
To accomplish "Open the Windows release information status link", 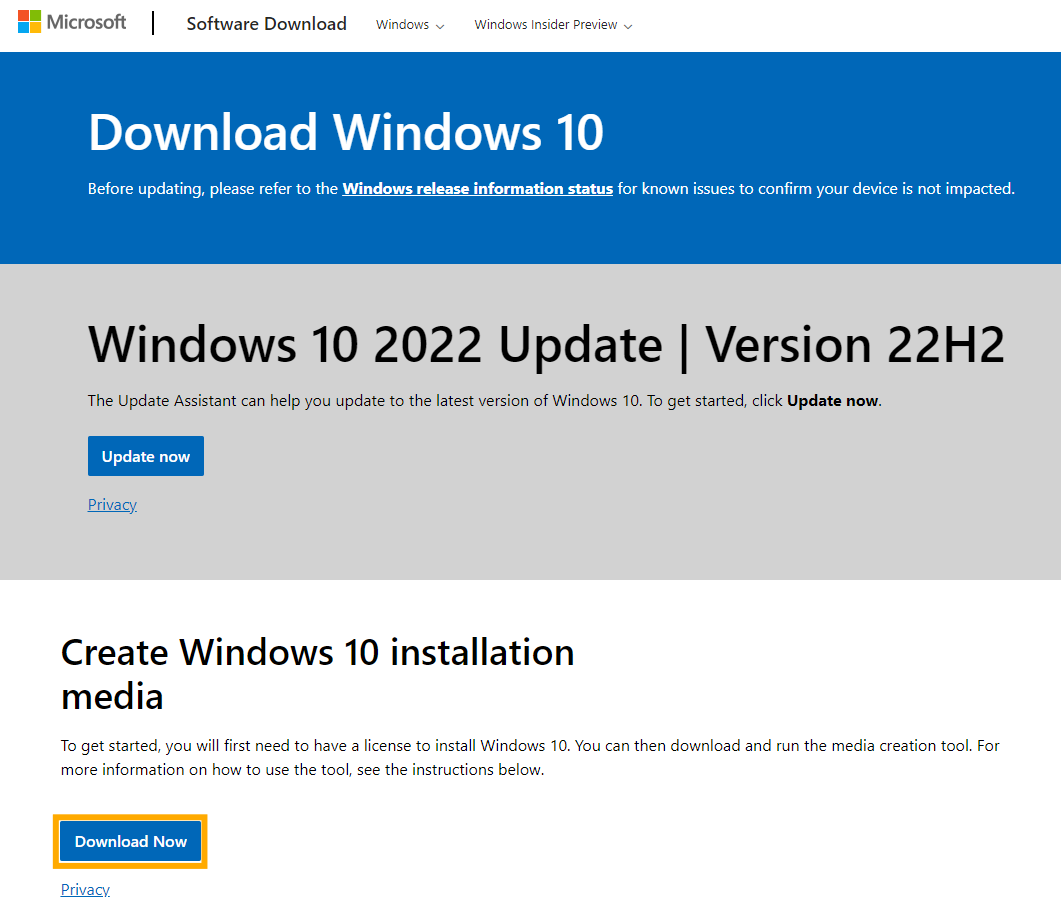I will pyautogui.click(x=478, y=189).
